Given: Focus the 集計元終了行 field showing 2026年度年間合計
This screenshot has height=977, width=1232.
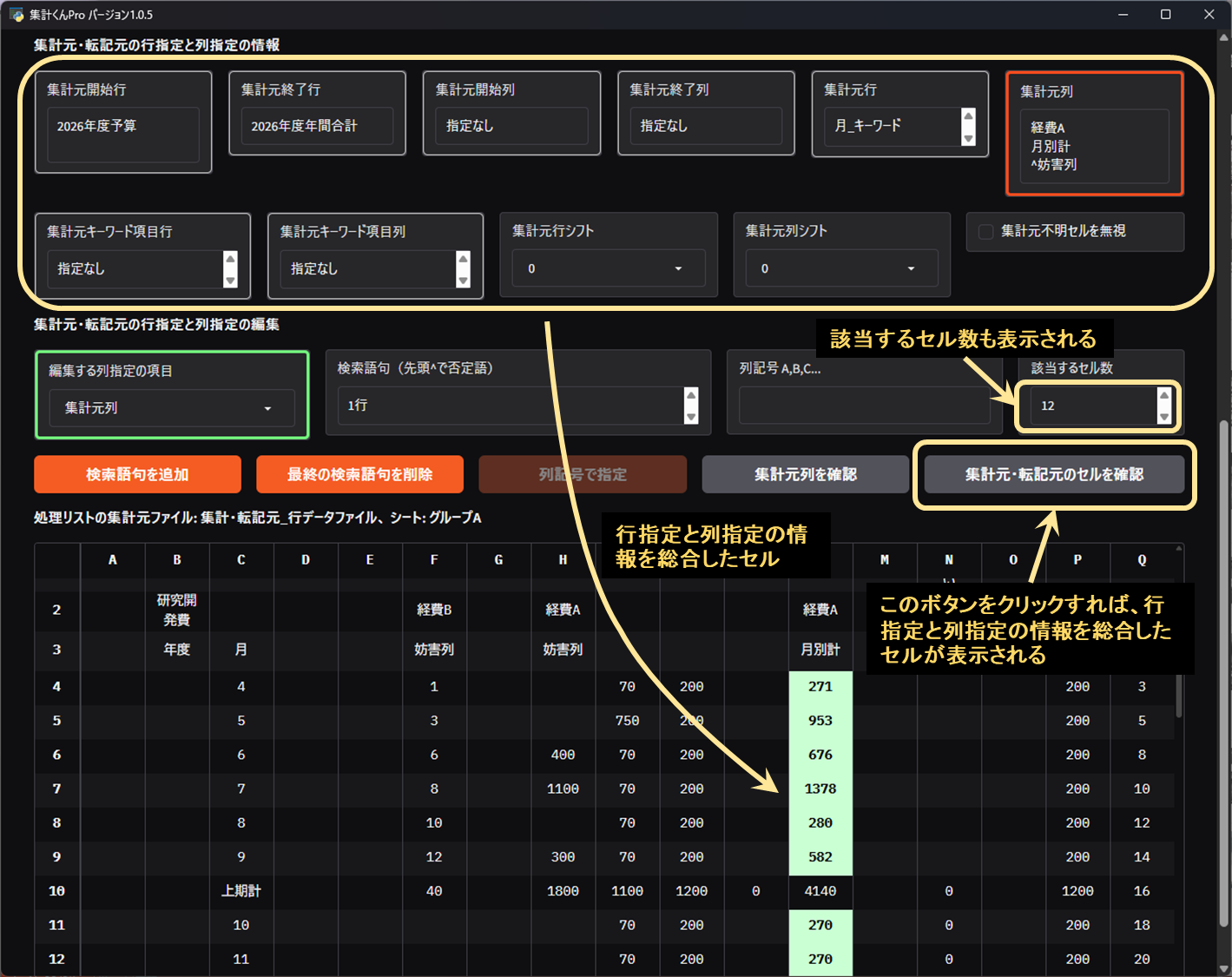Looking at the screenshot, I should tap(317, 126).
